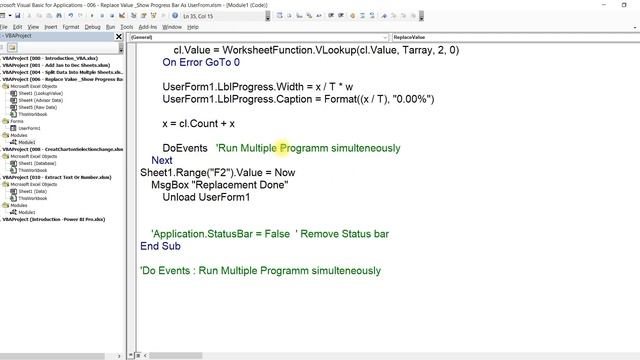Click the Paste toolbar icon
Screen dimensions: 640x360
coord(49,16)
